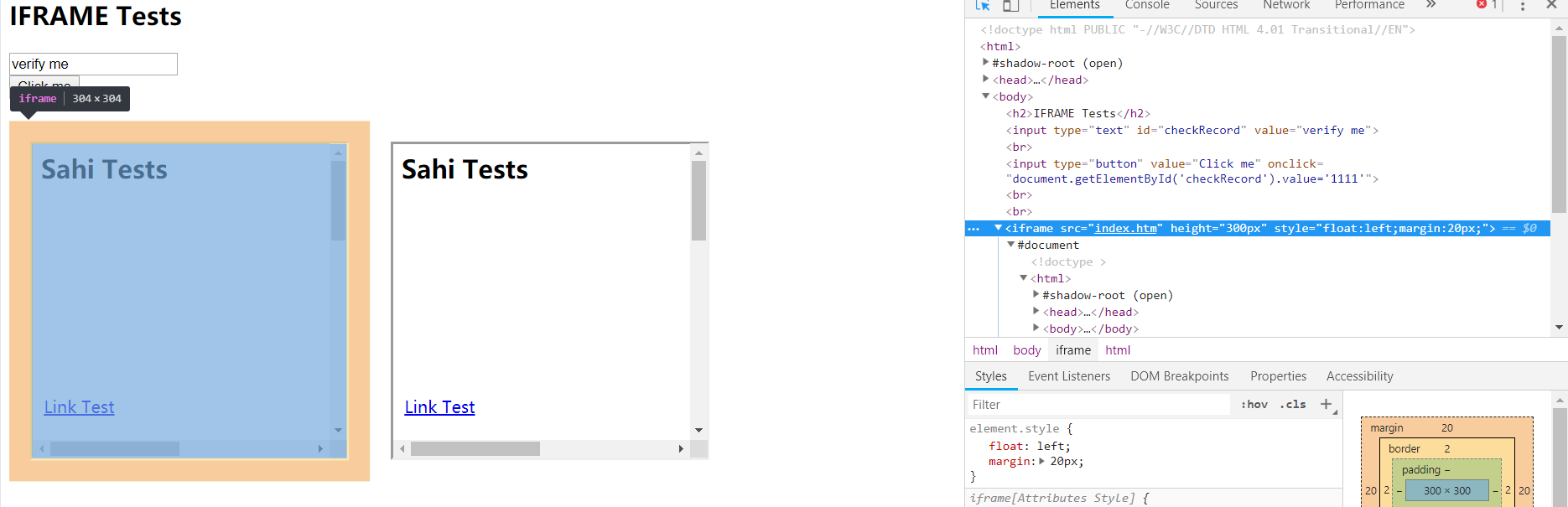This screenshot has width=1568, height=507.
Task: Expand the top-level head element
Action: 986,79
